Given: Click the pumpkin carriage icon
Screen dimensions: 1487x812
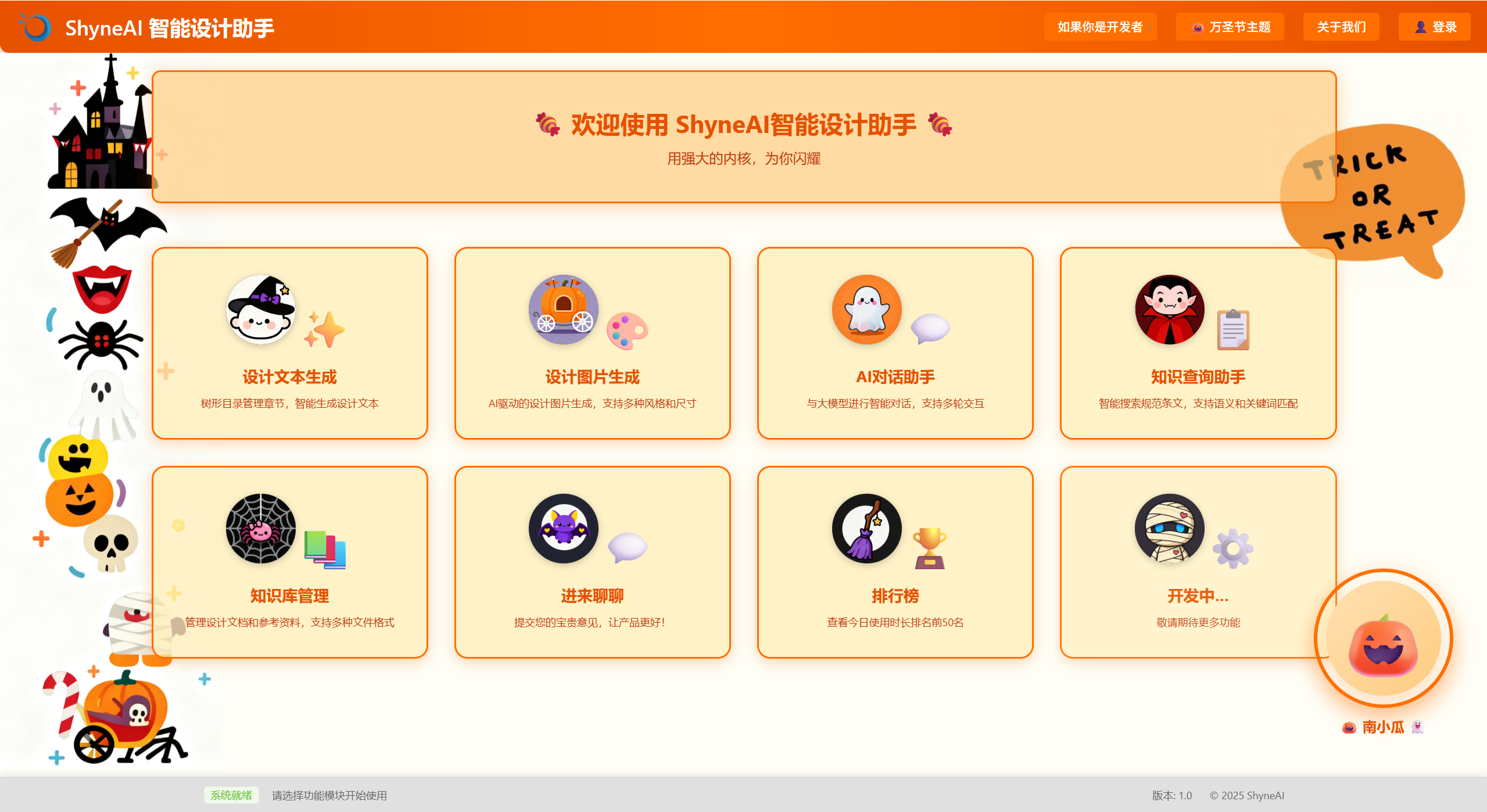Looking at the screenshot, I should 563,310.
